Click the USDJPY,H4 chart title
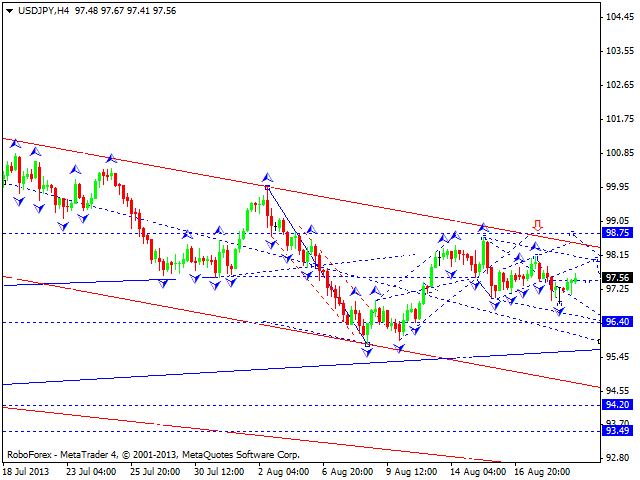The image size is (640, 480). click(x=42, y=8)
